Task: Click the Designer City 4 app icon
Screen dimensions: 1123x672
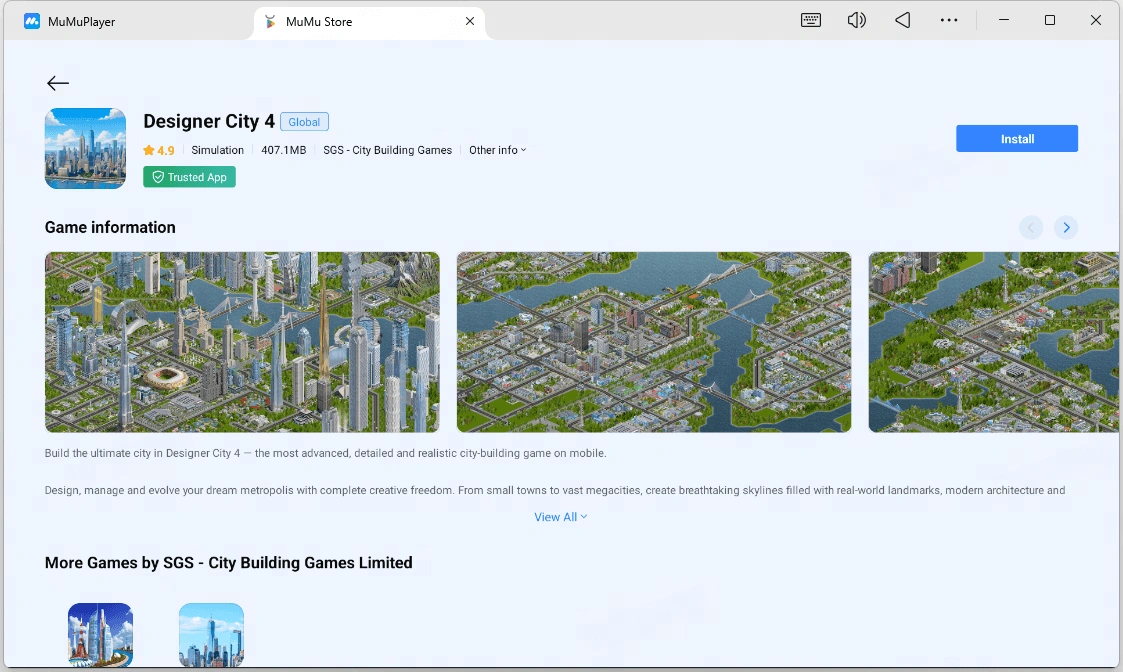Action: (85, 148)
